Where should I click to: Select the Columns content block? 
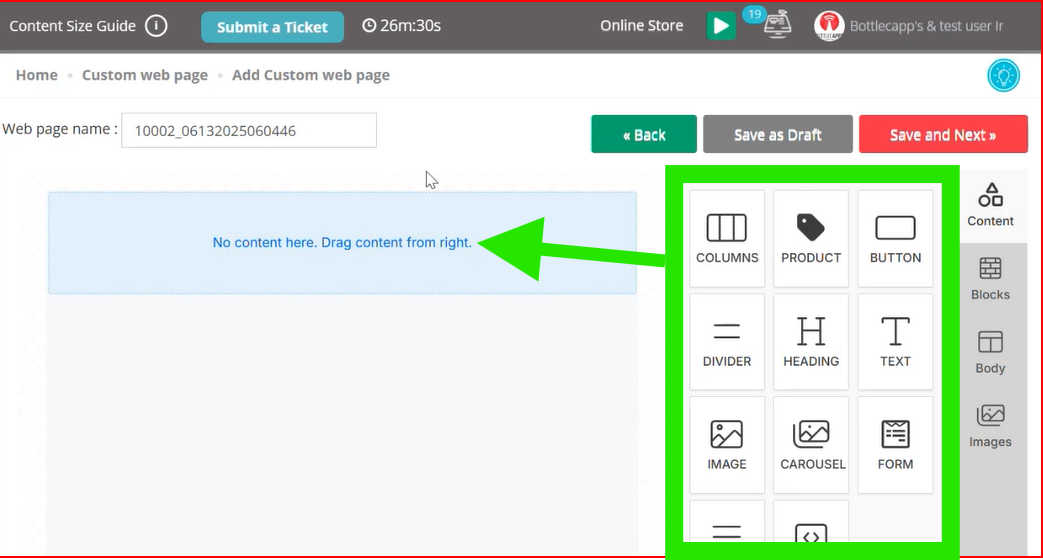pos(727,239)
